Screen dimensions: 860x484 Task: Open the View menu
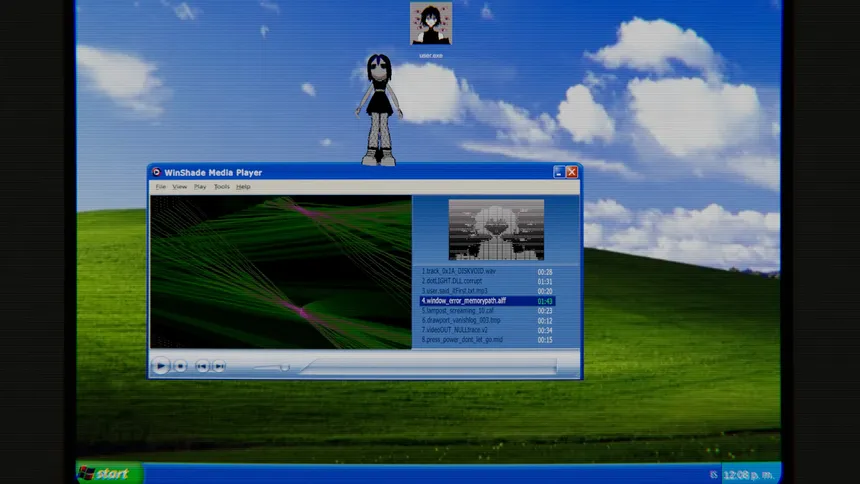pyautogui.click(x=180, y=187)
